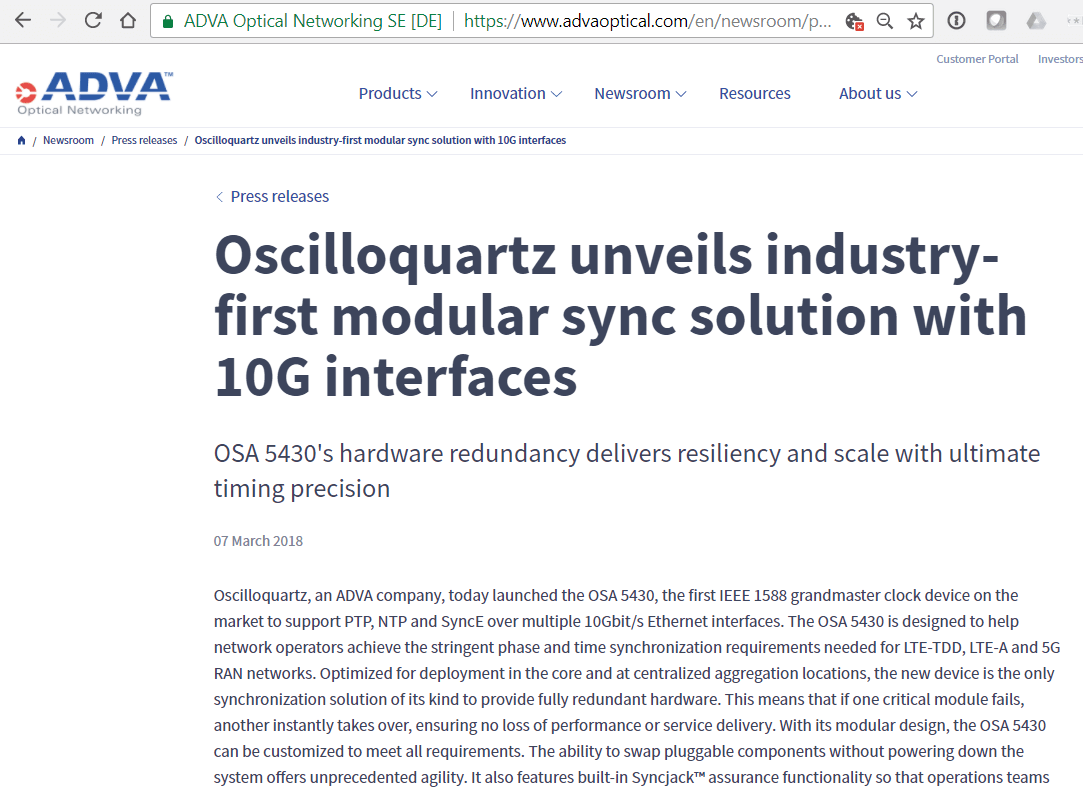Click the ADVA Optical Networking logo
The height and width of the screenshot is (790, 1083).
[92, 92]
